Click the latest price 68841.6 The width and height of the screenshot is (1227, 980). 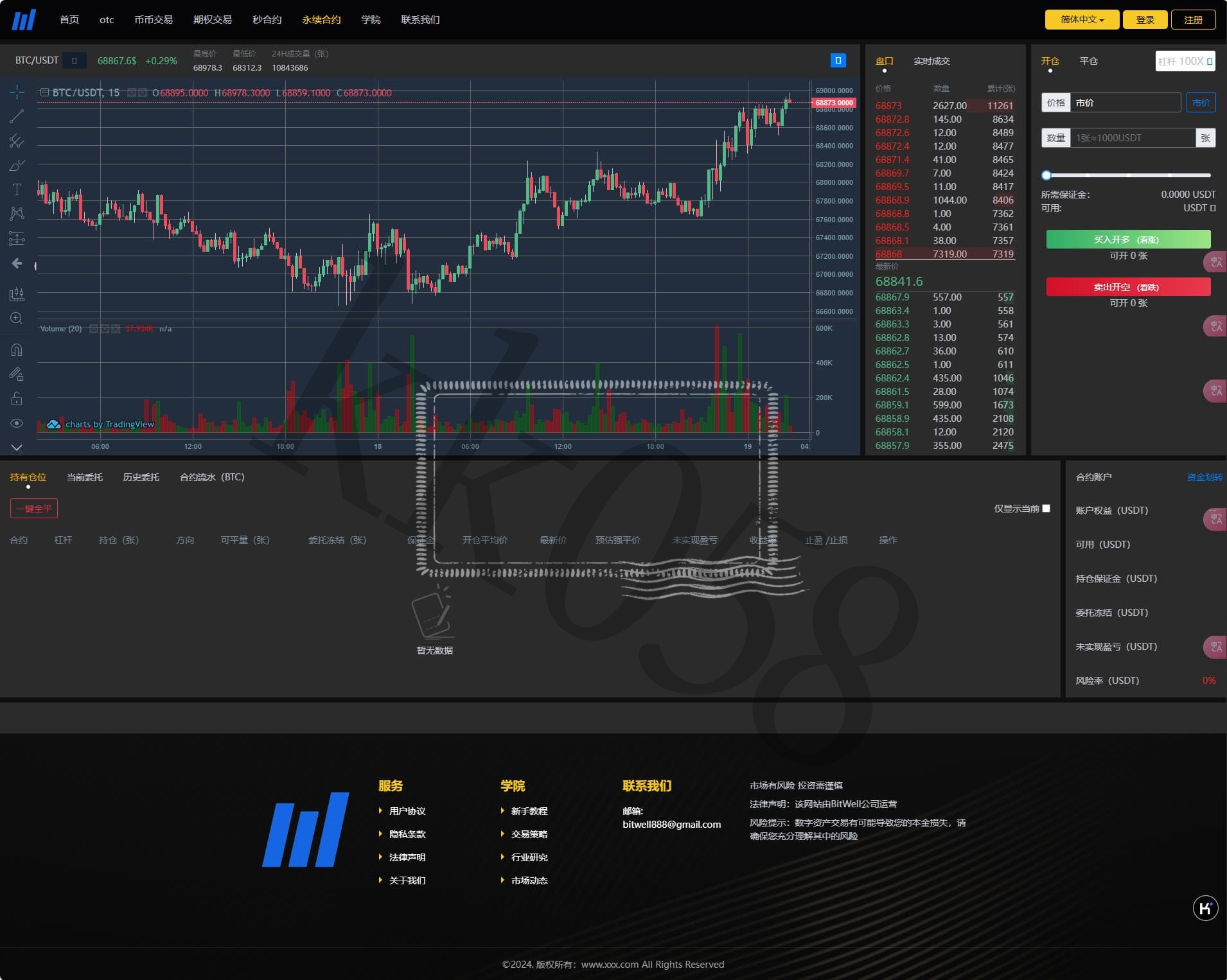point(899,281)
